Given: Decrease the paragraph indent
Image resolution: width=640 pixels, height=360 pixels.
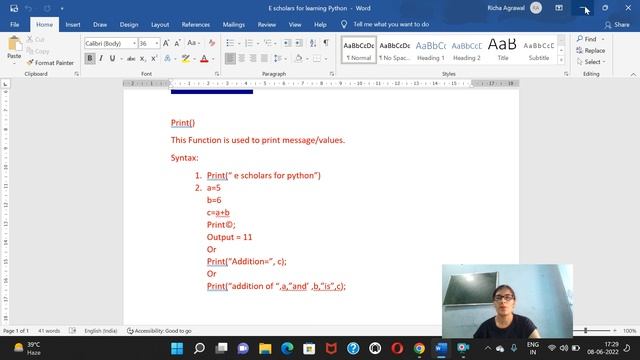Looking at the screenshot, I should [x=287, y=43].
